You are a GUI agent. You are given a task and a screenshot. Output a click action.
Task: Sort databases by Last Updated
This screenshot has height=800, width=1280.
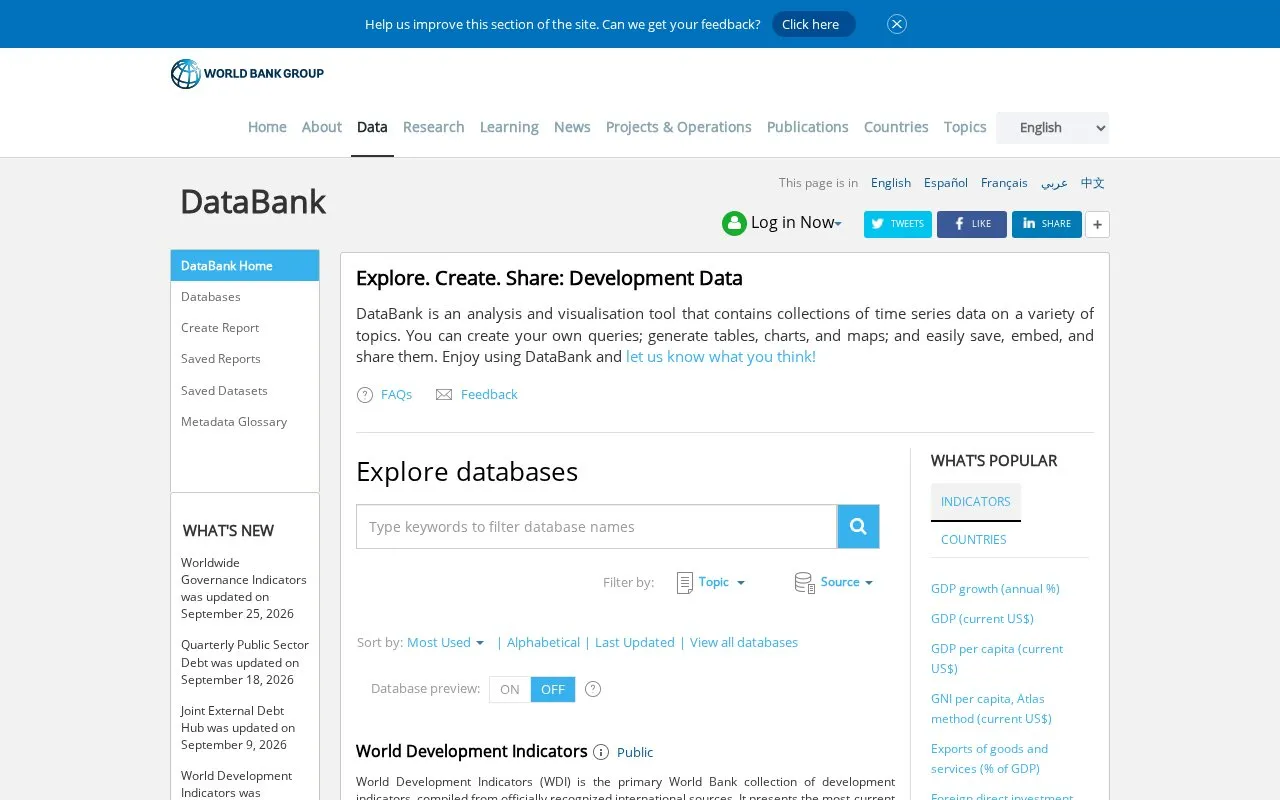click(635, 642)
